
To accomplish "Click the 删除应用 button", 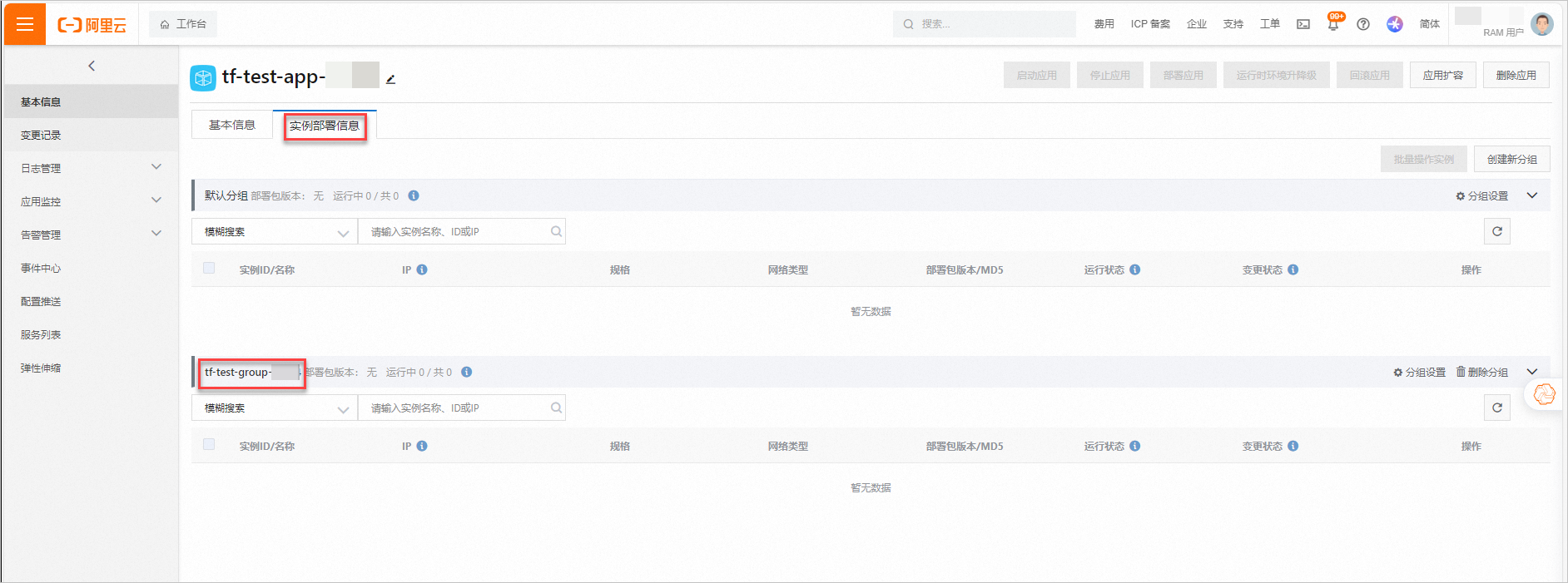I will coord(1516,75).
